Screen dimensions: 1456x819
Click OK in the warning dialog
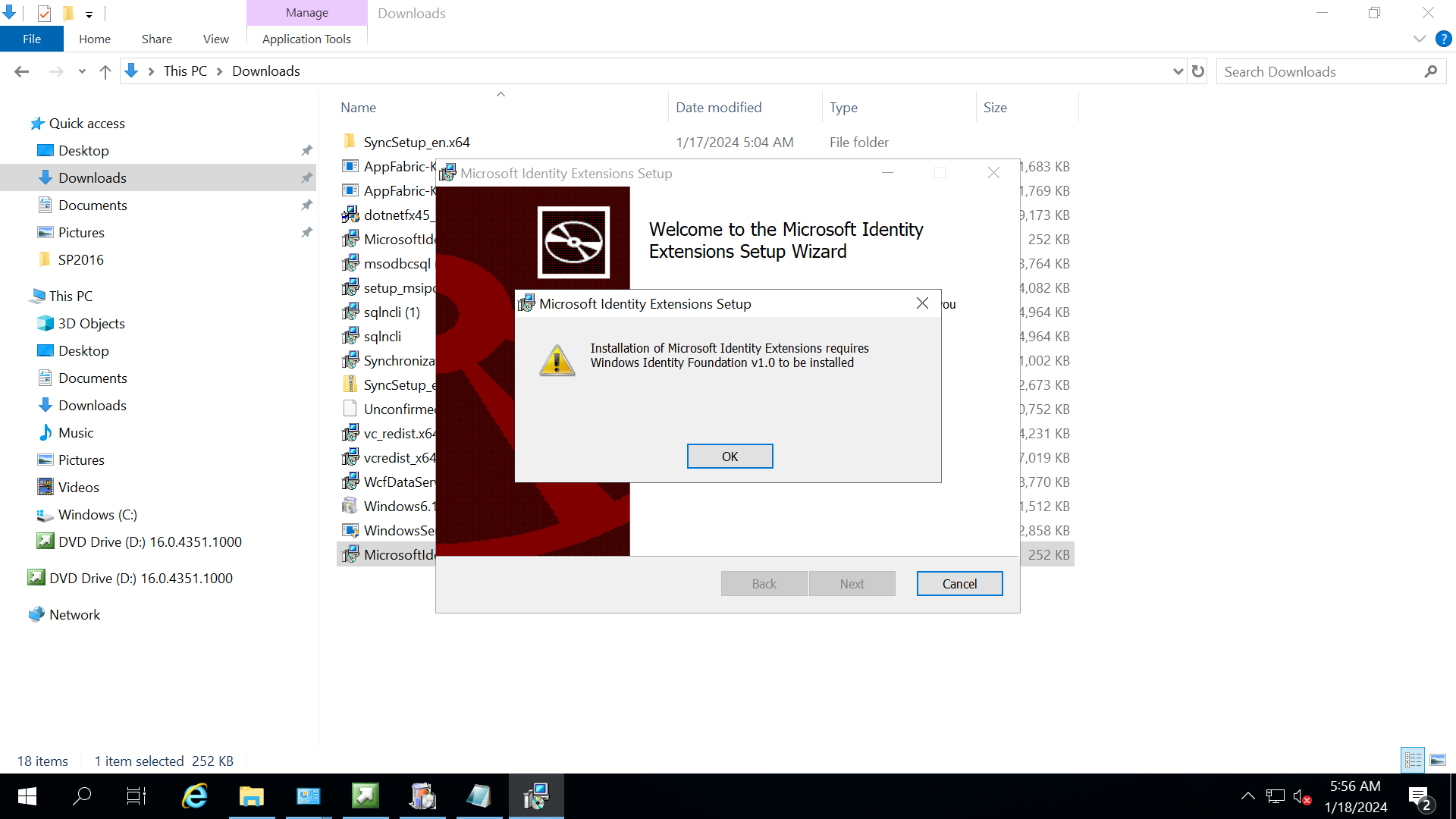[730, 457]
